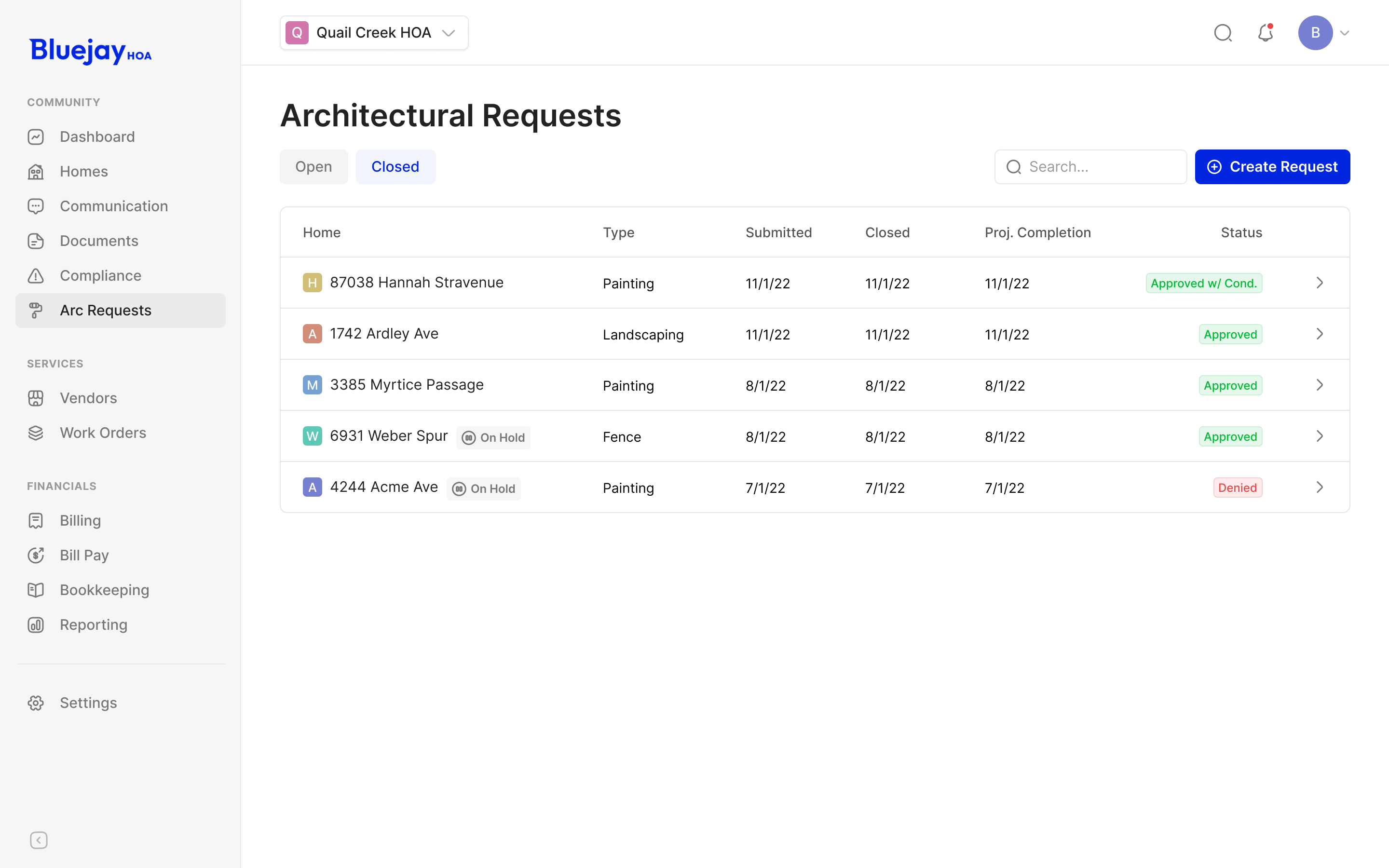1389x868 pixels.
Task: Expand 1742 Ardley Ave row chevron
Action: 1320,334
